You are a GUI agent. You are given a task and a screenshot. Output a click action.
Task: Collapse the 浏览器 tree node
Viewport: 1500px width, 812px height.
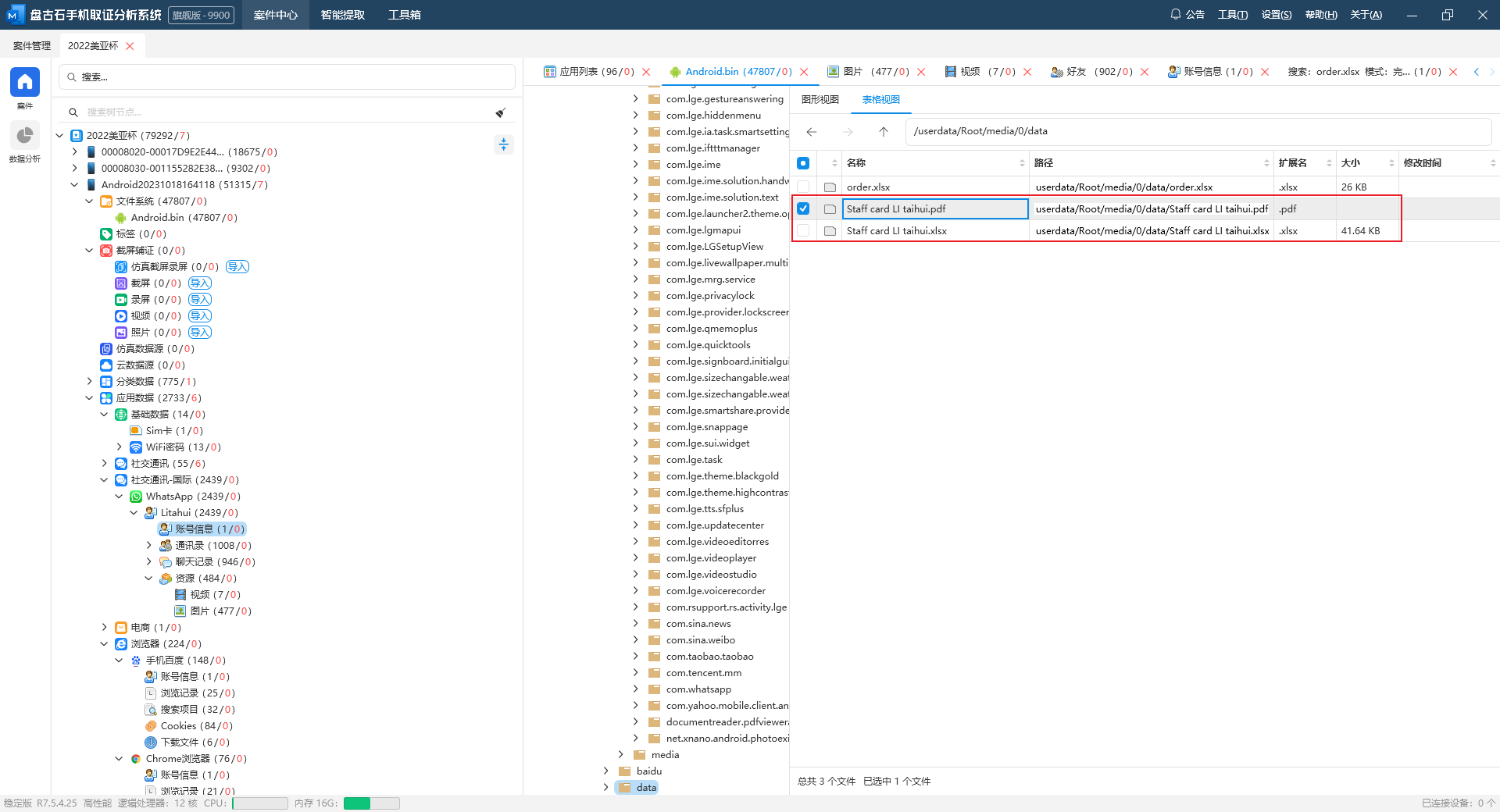point(104,644)
